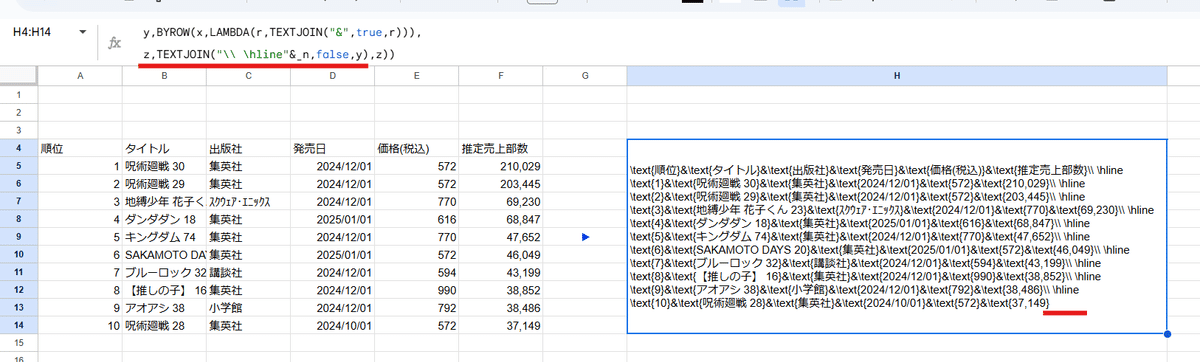Open the name box dropdown arrow
This screenshot has height=362, width=1200.
(82, 33)
